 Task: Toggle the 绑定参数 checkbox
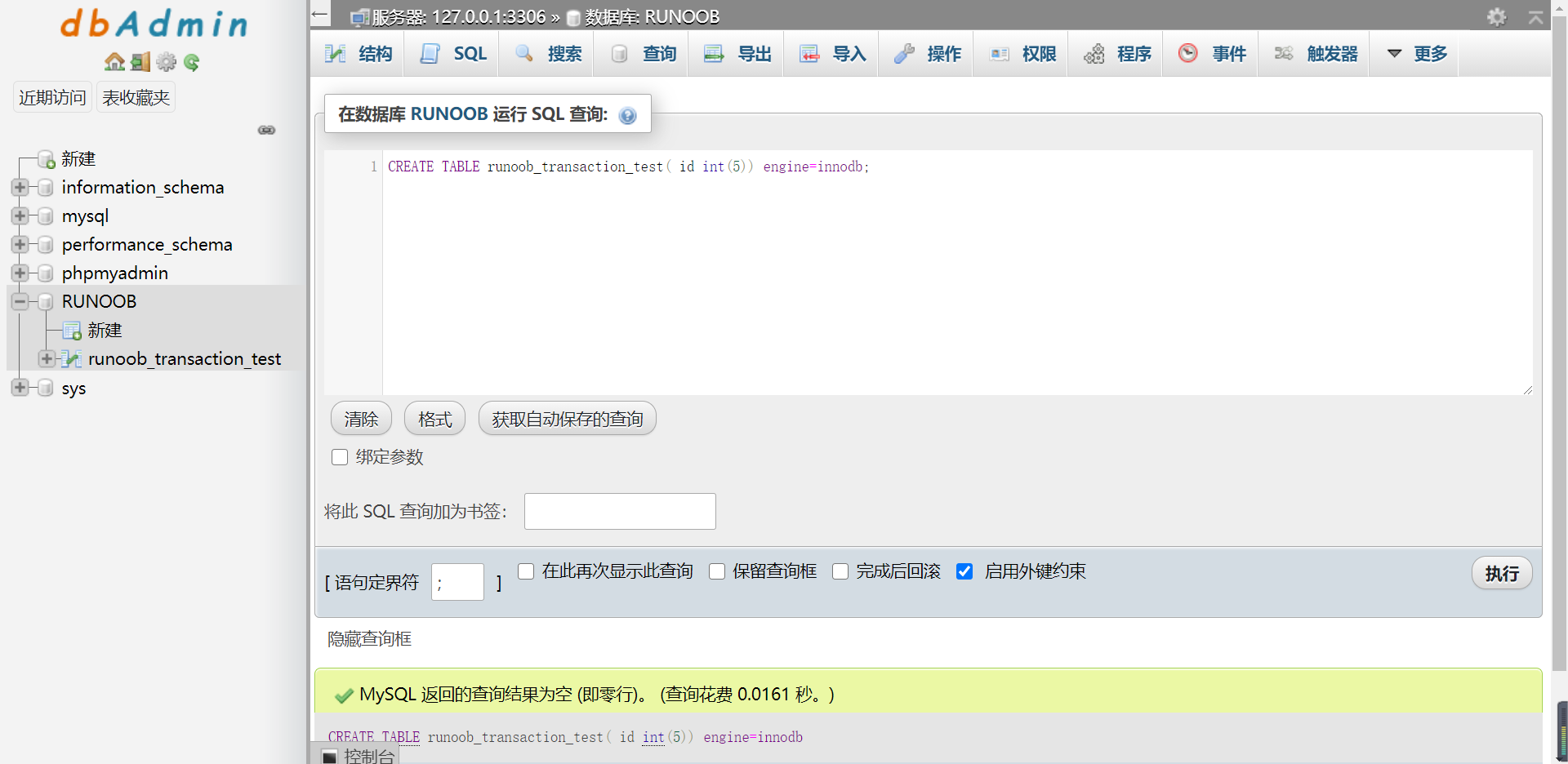pyautogui.click(x=340, y=457)
